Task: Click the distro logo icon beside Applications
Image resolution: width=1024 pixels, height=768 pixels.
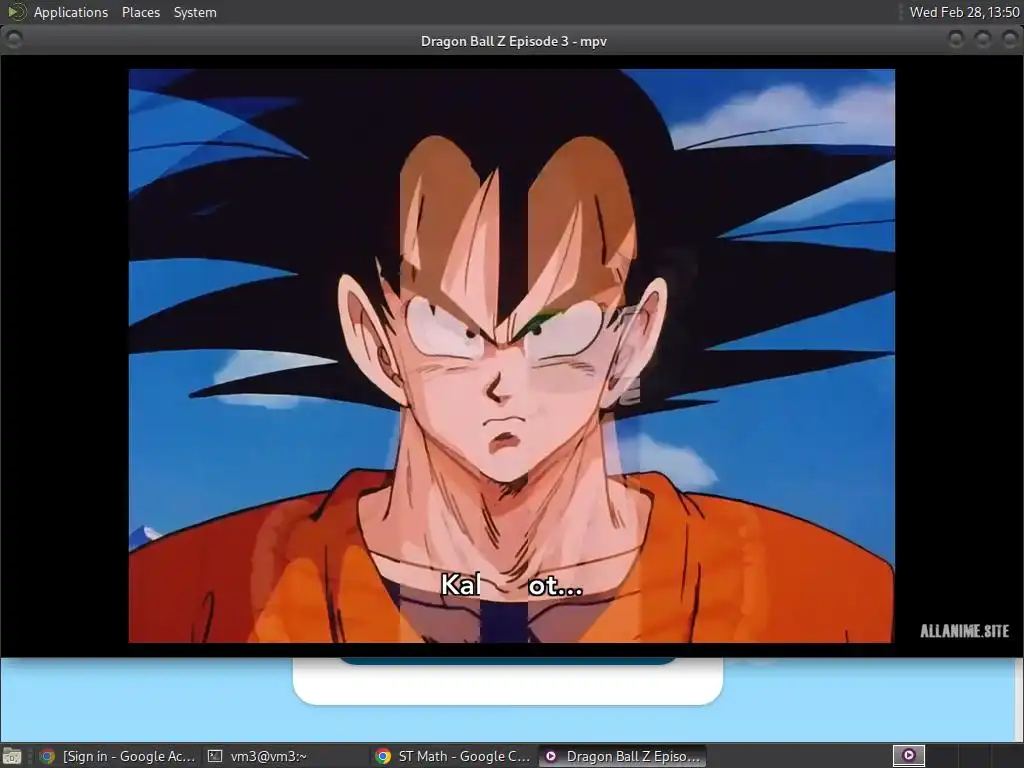Action: [16, 12]
